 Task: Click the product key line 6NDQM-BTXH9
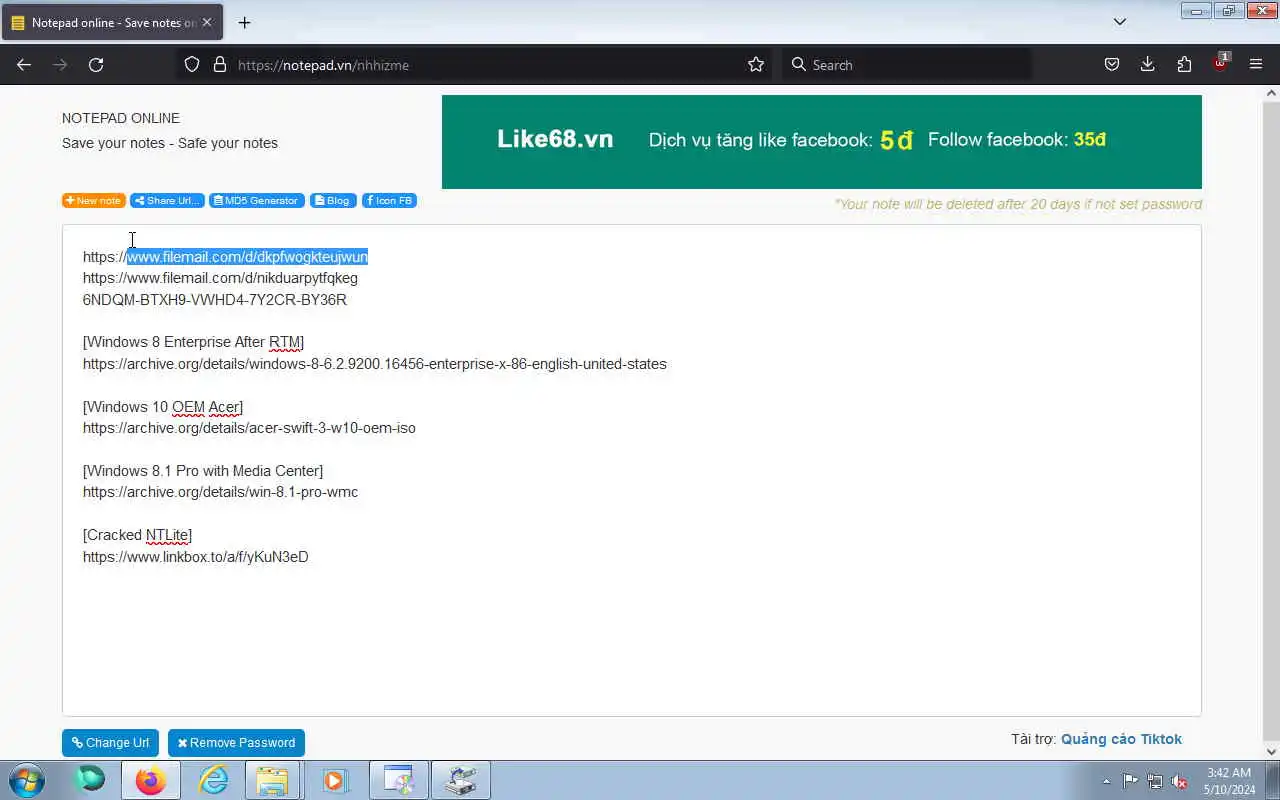click(x=215, y=300)
